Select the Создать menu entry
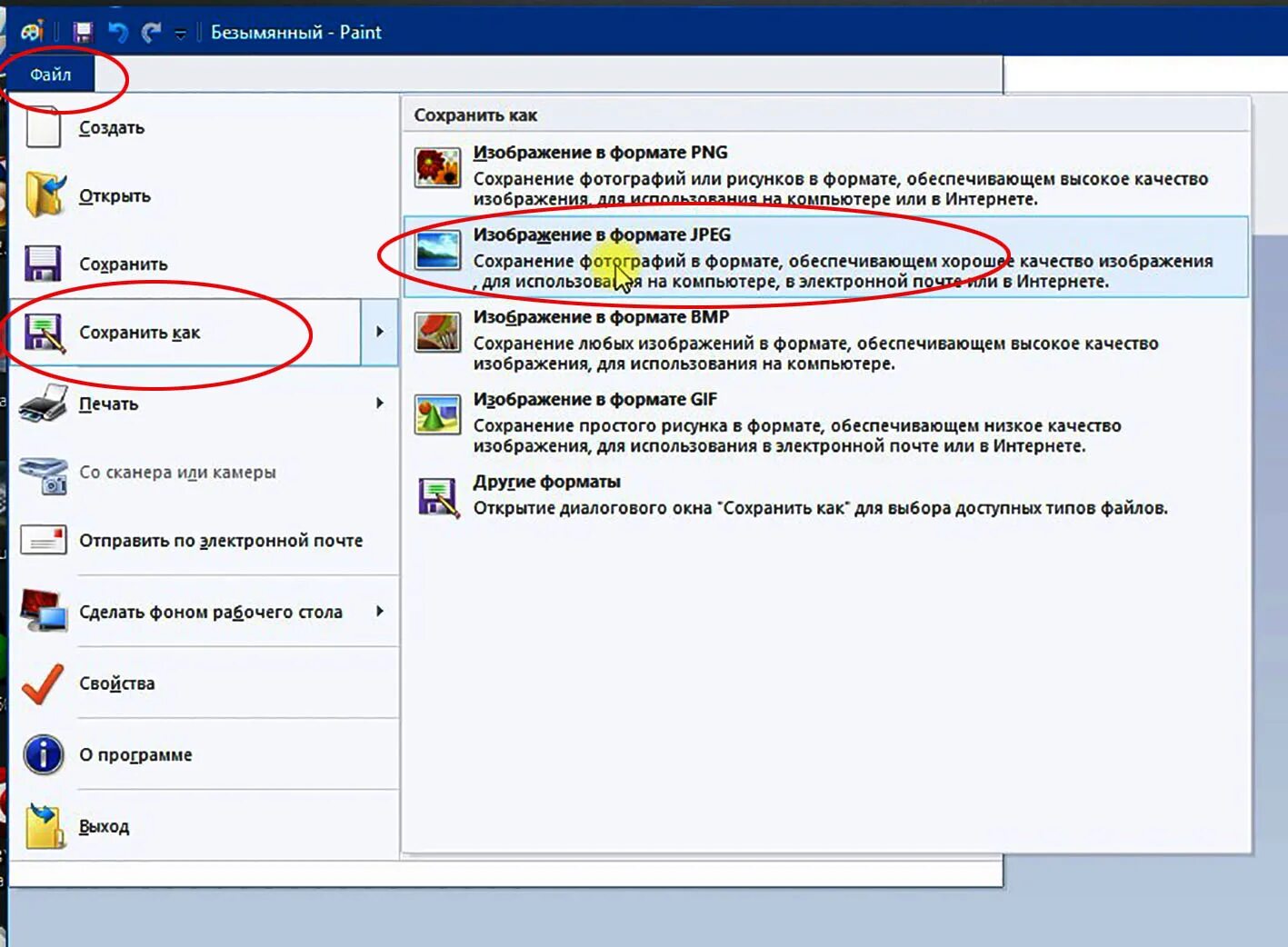The height and width of the screenshot is (947, 1288). 204,127
